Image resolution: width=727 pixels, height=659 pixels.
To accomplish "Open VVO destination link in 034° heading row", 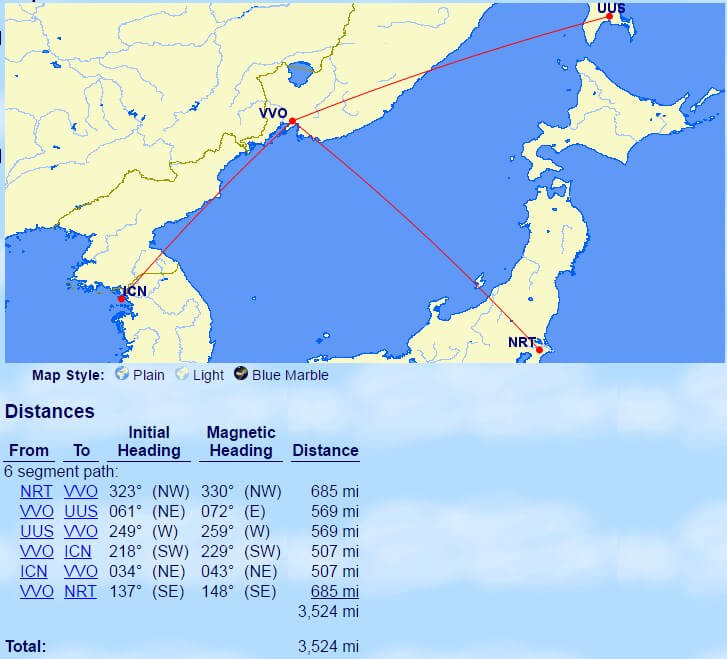I will point(80,571).
